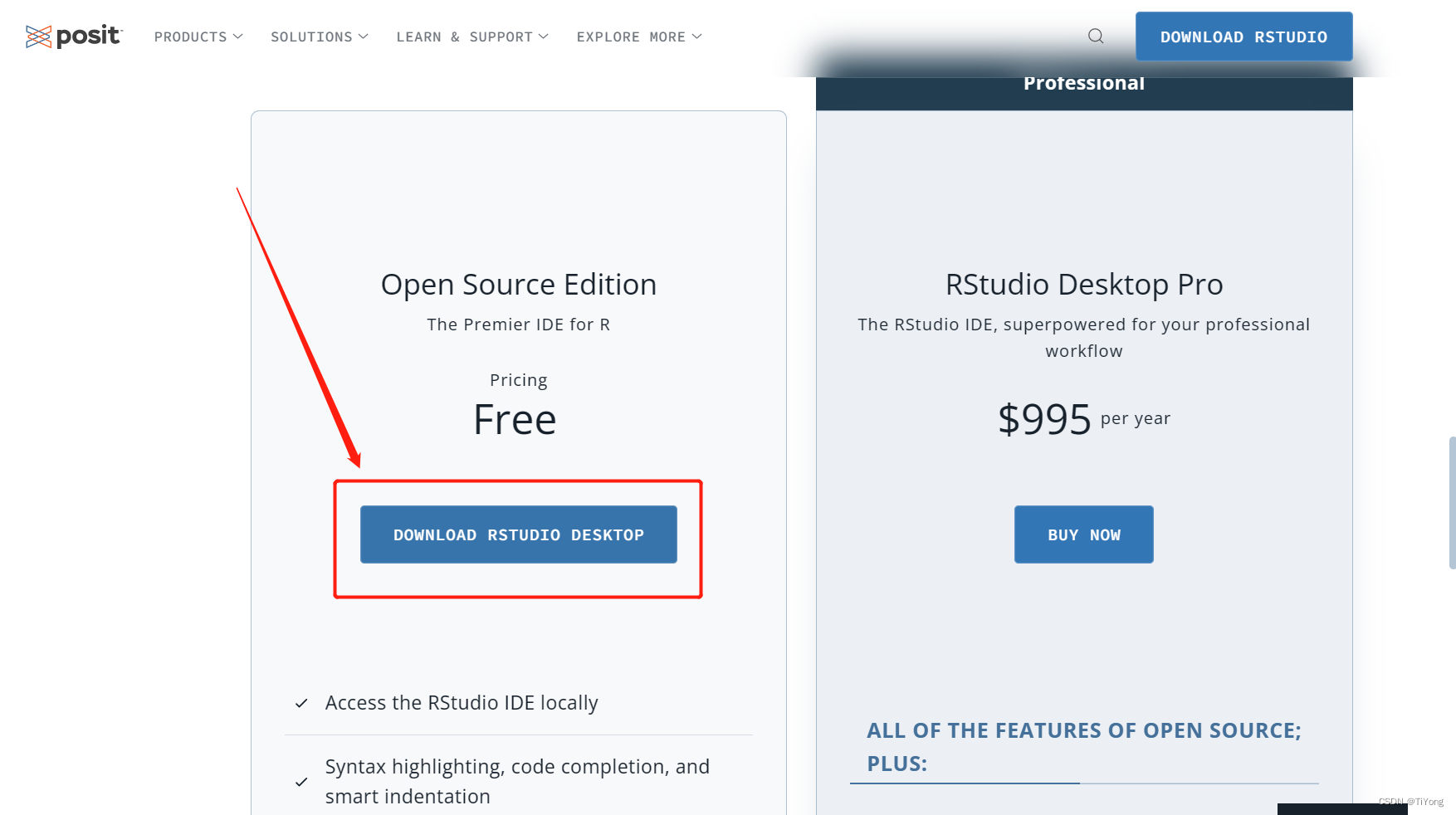Open the search magnifier icon

(x=1096, y=37)
